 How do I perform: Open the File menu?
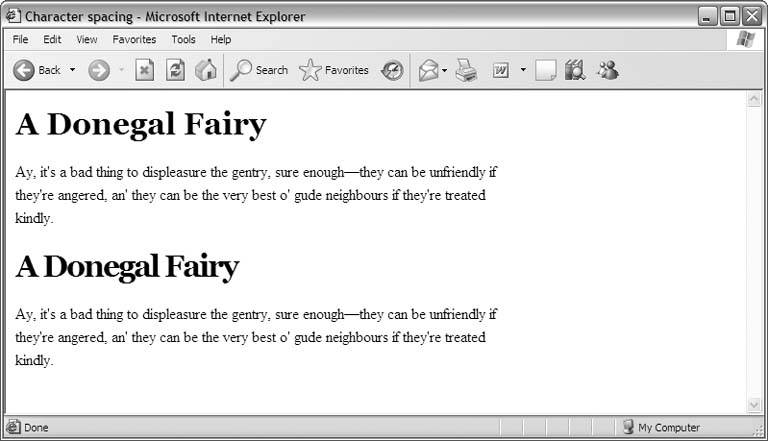point(20,40)
